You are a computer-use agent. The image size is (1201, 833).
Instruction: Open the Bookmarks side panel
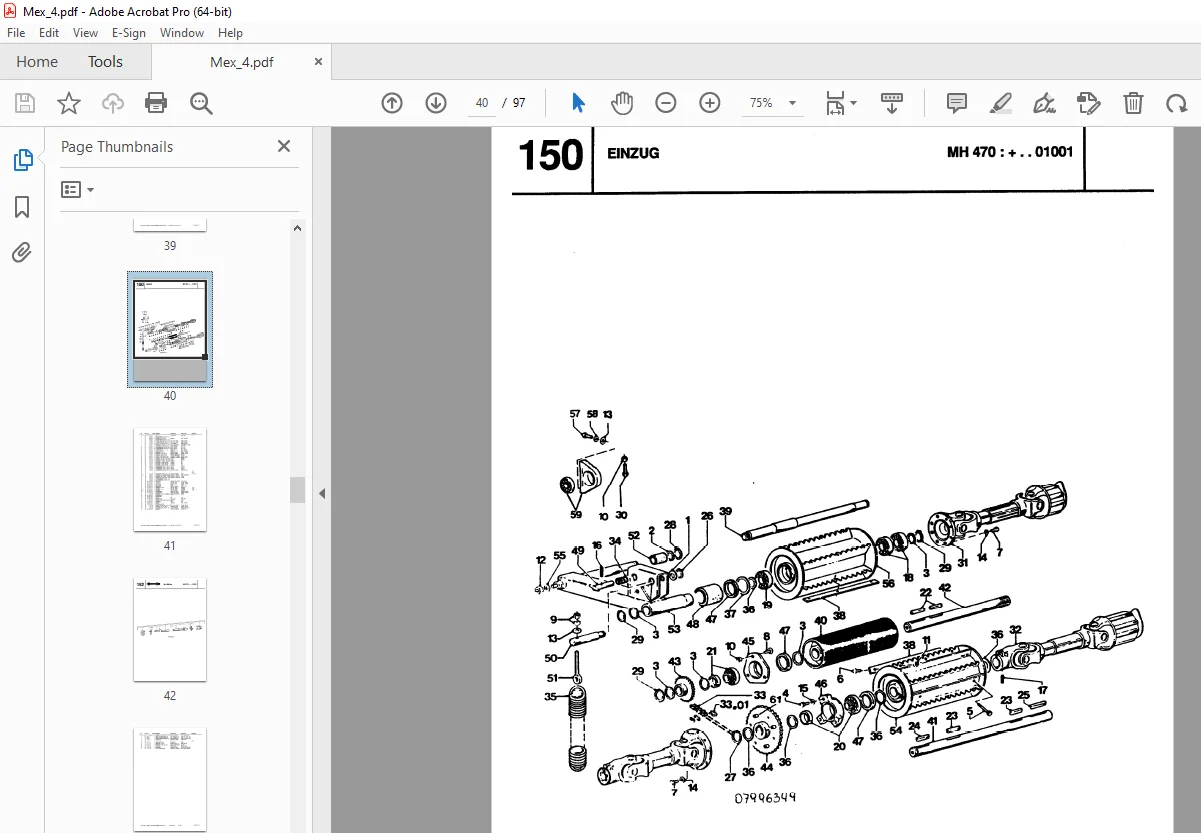pos(22,207)
